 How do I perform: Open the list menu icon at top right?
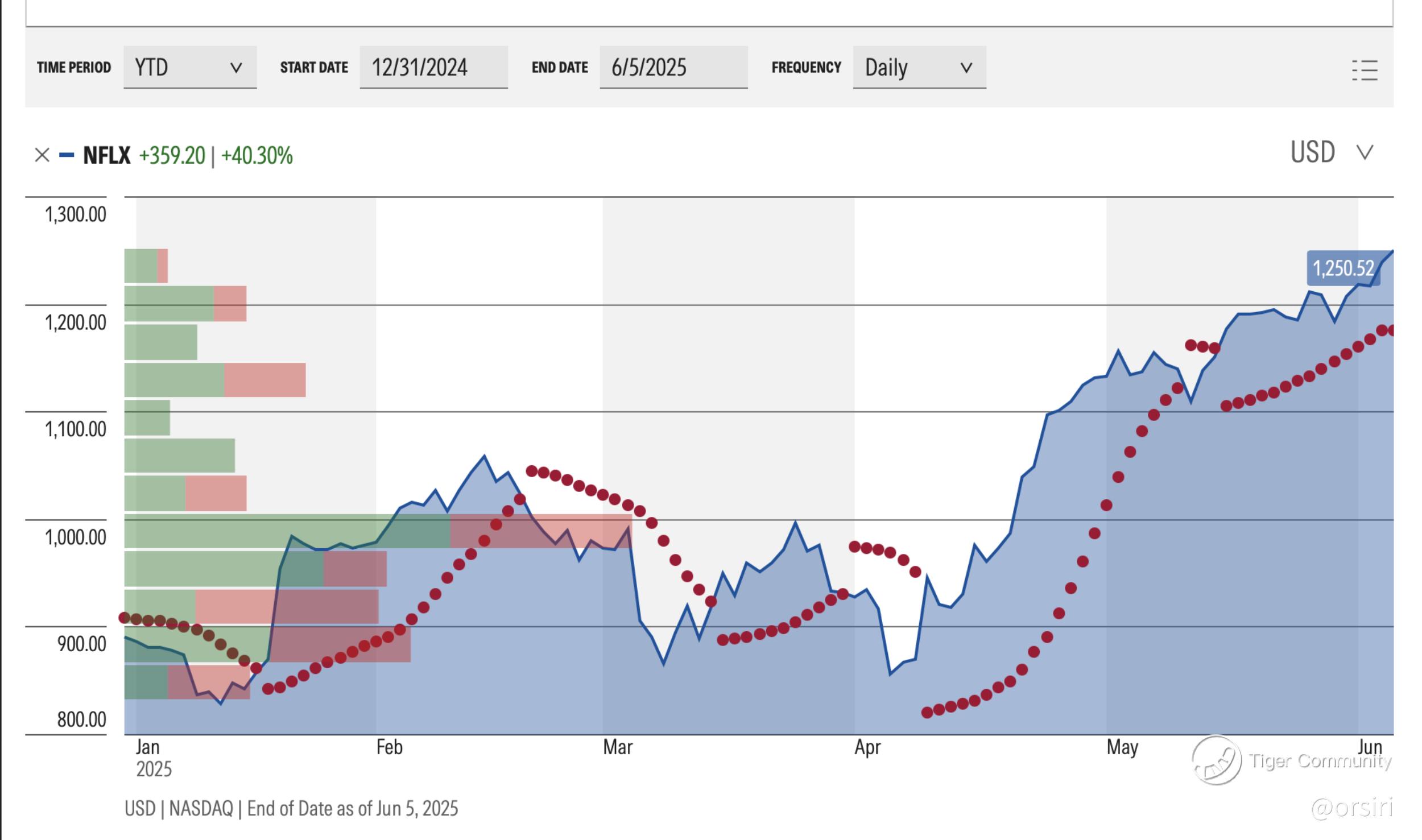pyautogui.click(x=1364, y=71)
